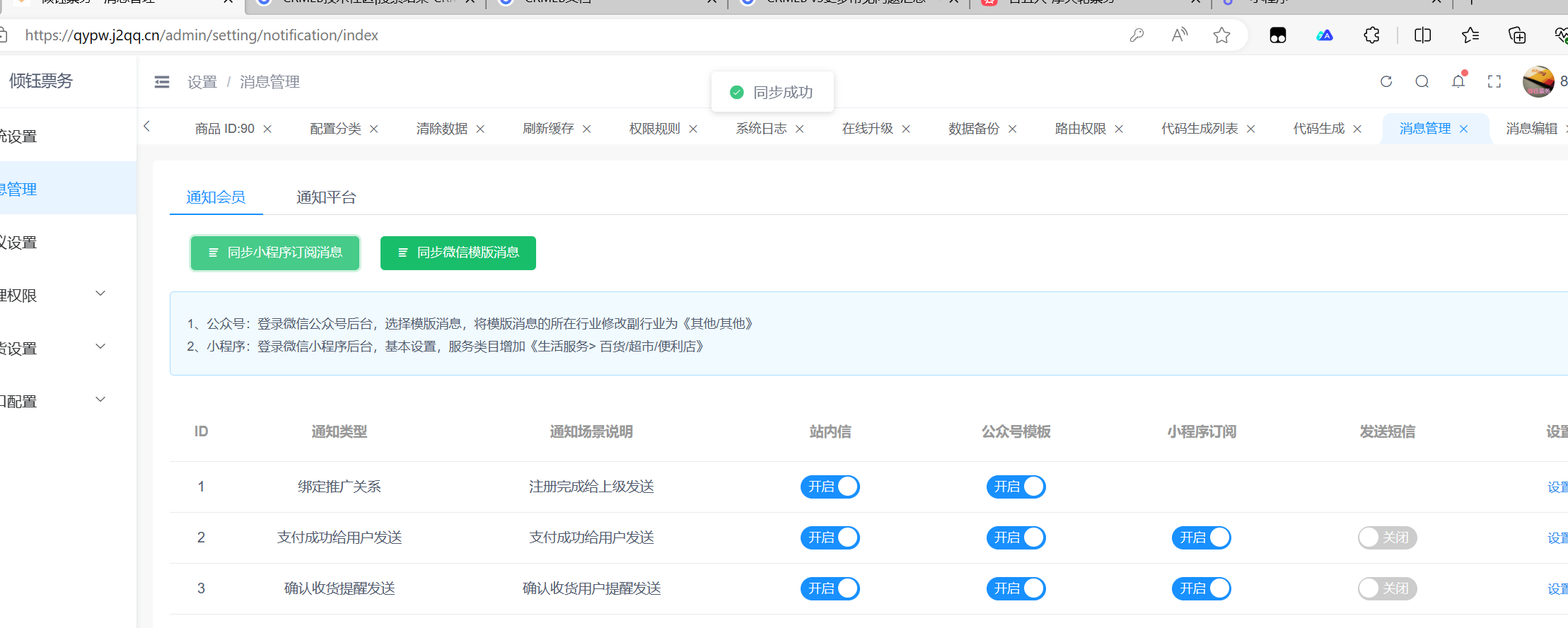1568x628 pixels.
Task: Add page to favorites star icon
Action: tap(1221, 35)
